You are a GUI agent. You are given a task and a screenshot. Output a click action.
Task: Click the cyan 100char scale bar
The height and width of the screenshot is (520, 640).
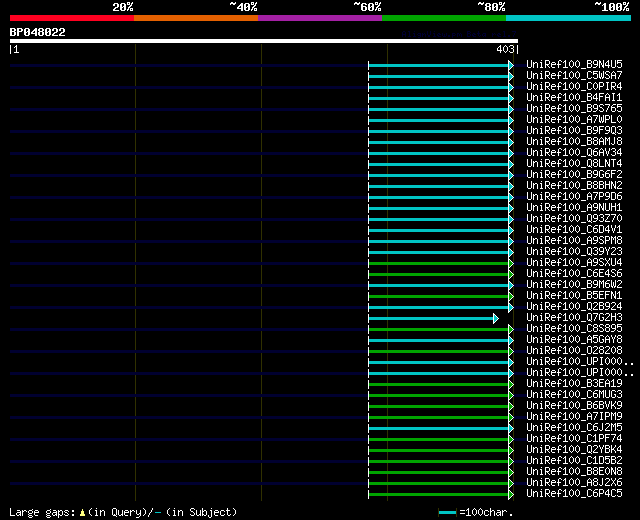pyautogui.click(x=447, y=512)
